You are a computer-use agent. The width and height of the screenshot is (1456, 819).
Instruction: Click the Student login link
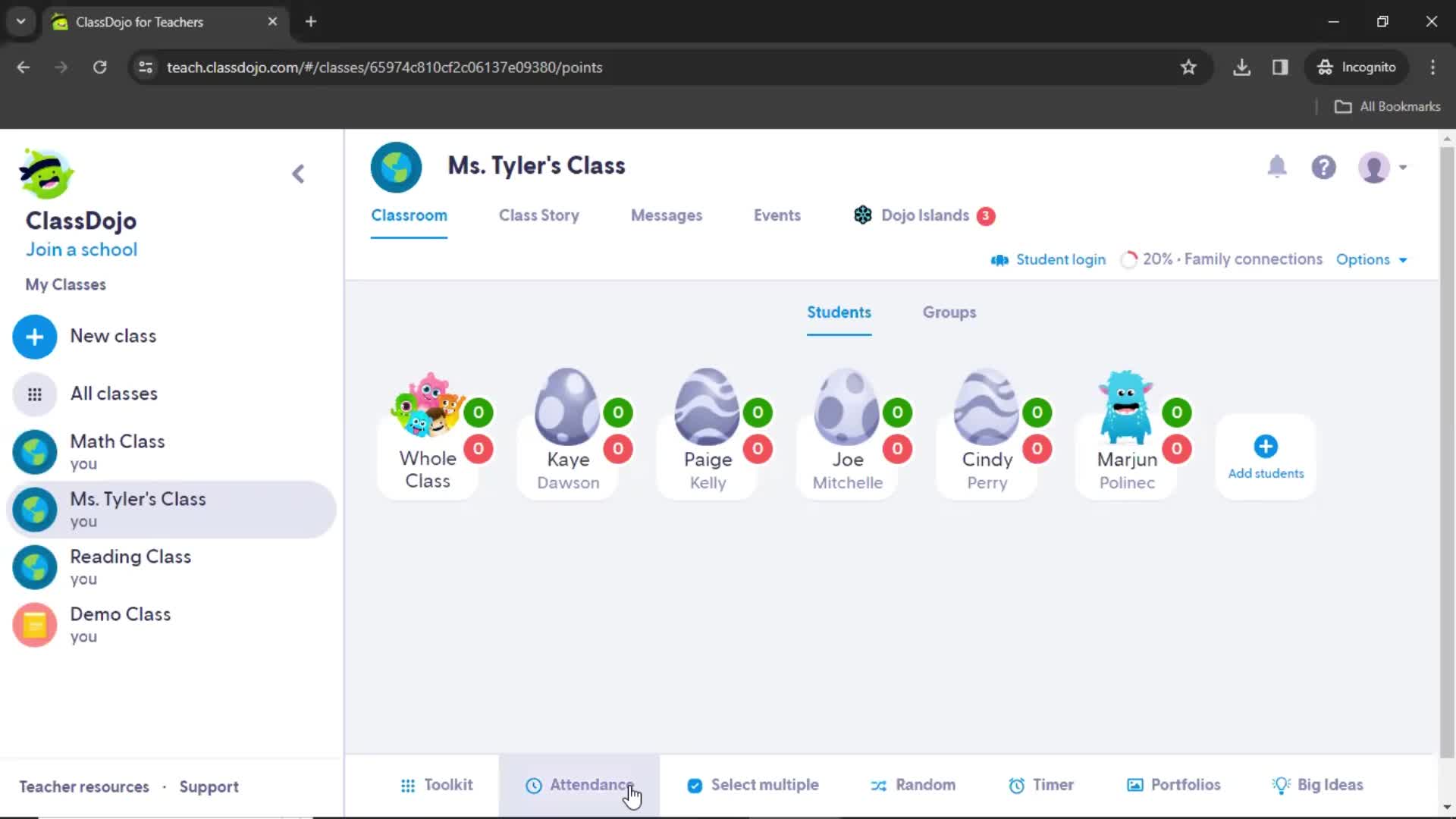click(x=1048, y=260)
